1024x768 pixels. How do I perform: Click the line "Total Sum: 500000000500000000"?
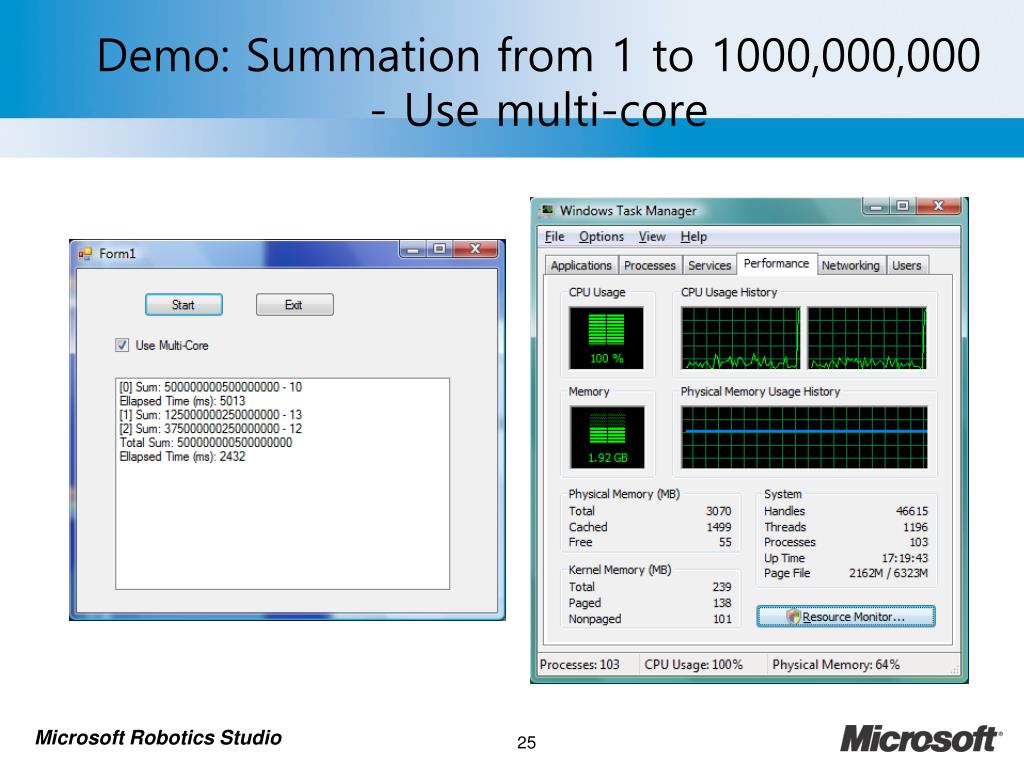click(206, 443)
